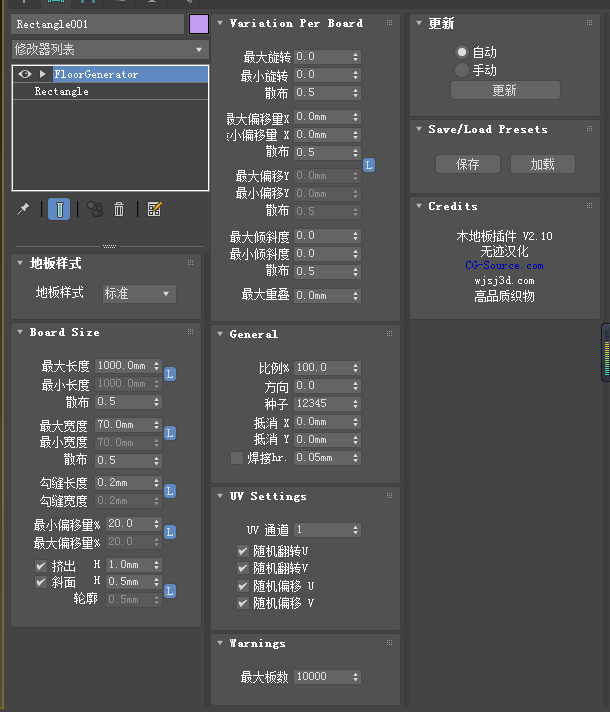Collapse the UV Settings rollout header
The image size is (610, 712).
click(264, 497)
